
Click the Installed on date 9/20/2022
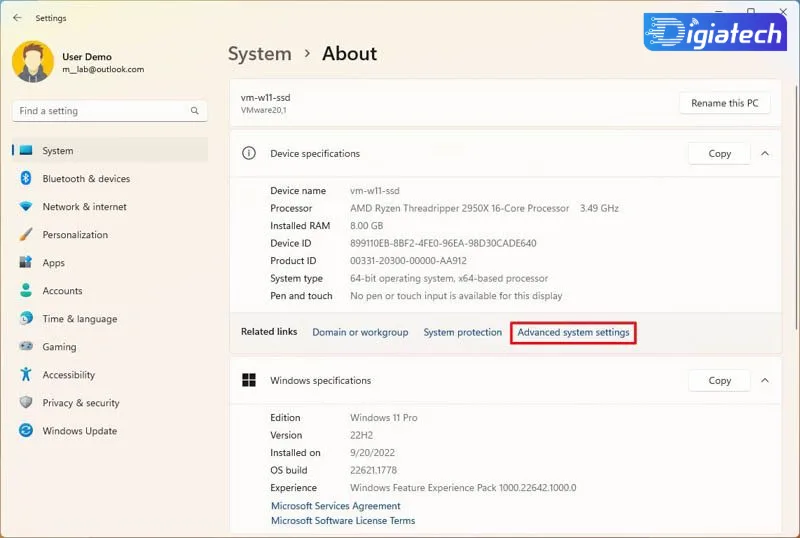(x=372, y=453)
